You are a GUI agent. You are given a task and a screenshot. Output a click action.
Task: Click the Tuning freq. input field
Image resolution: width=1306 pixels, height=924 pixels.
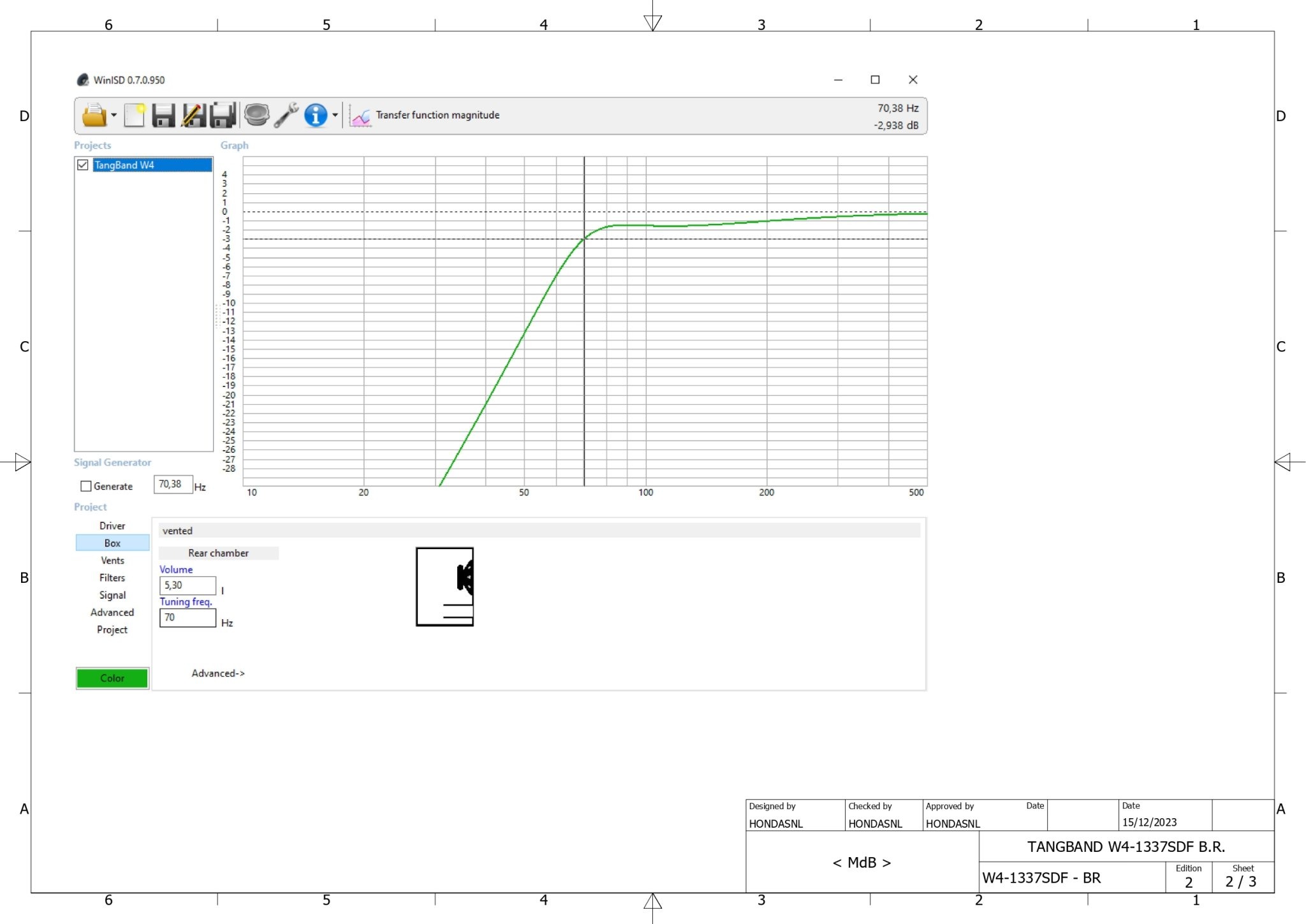point(187,617)
